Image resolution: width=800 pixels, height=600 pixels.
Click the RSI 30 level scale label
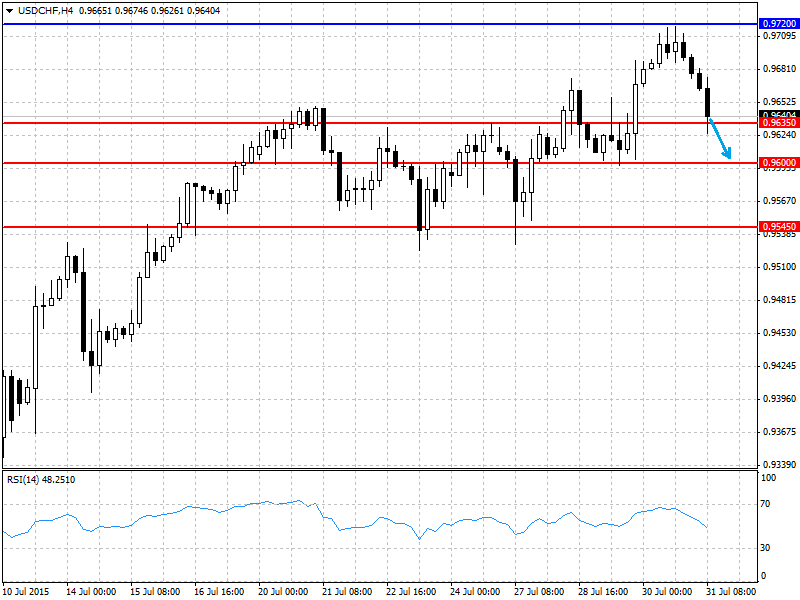coord(765,547)
